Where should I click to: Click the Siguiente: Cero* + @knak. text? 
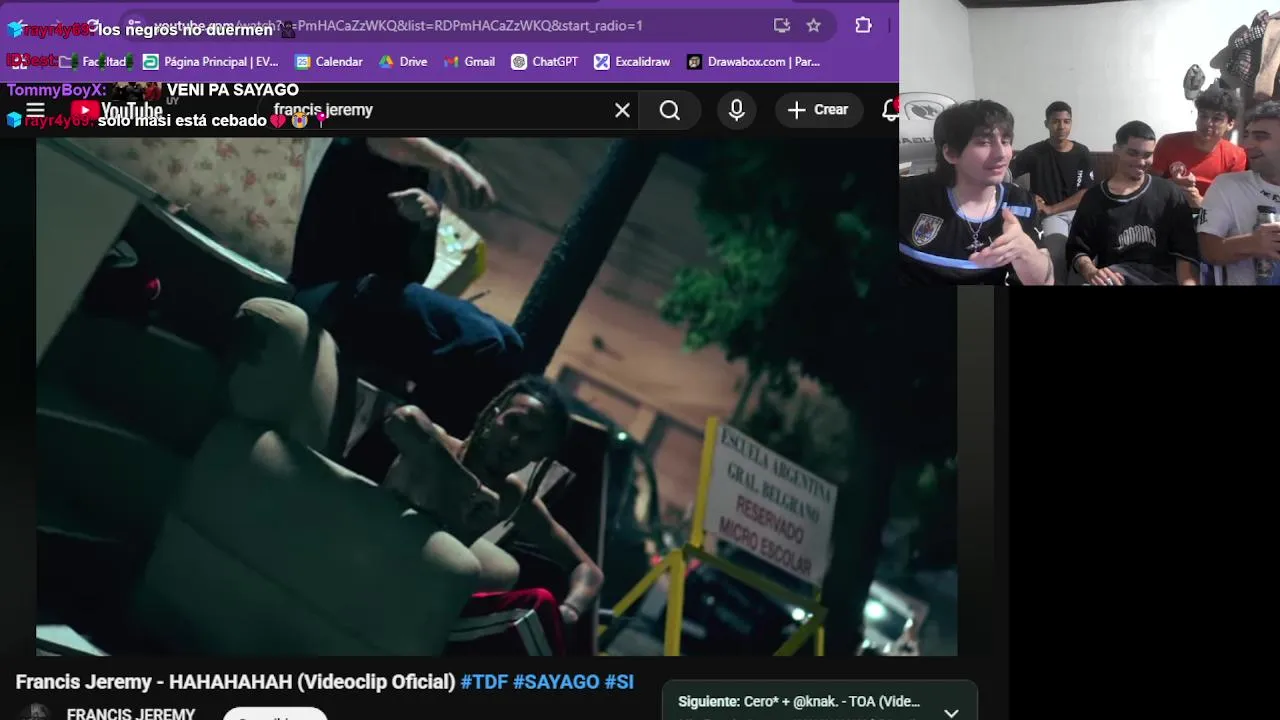point(799,702)
